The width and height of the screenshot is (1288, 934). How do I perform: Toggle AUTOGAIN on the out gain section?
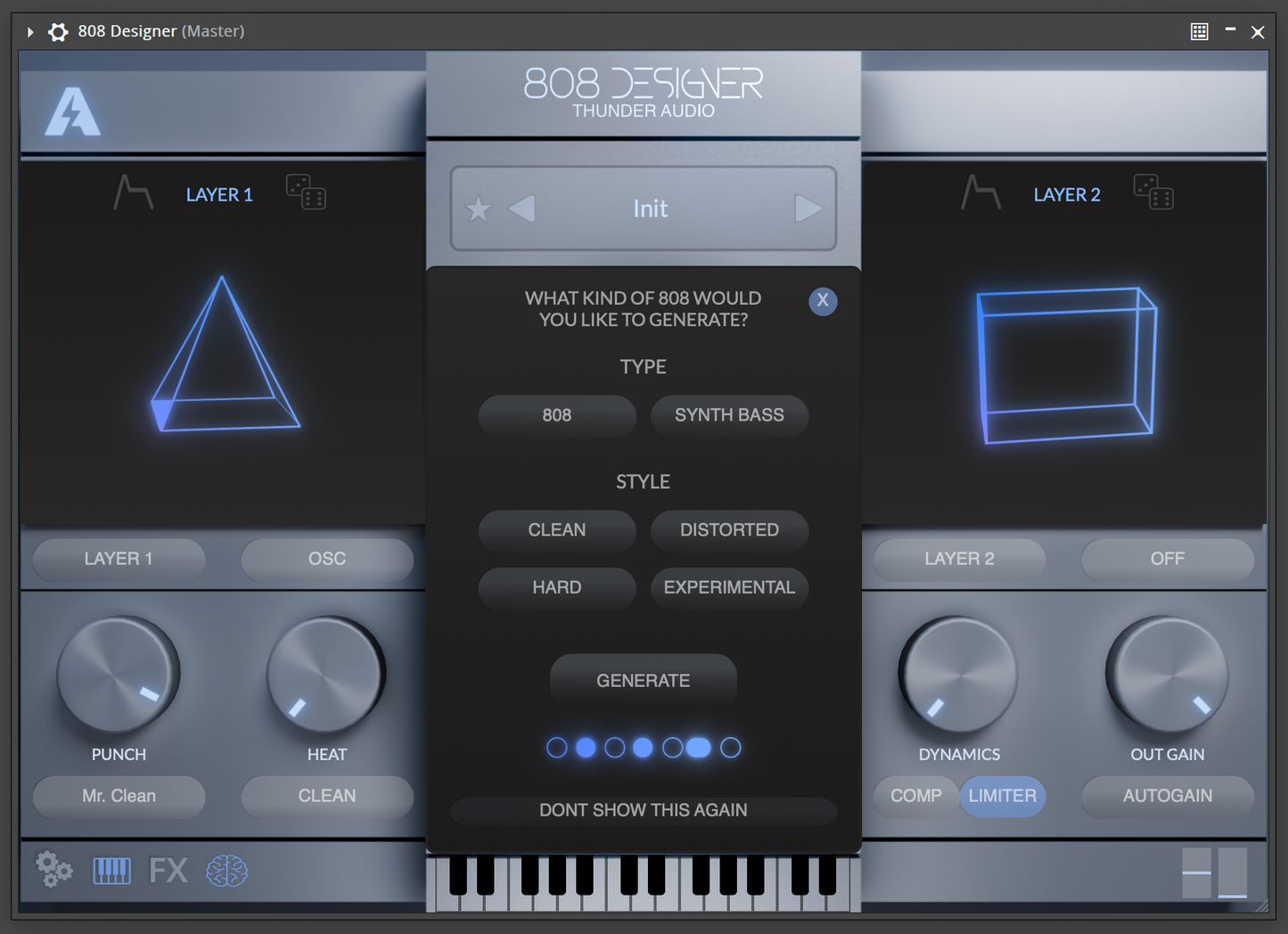1167,796
